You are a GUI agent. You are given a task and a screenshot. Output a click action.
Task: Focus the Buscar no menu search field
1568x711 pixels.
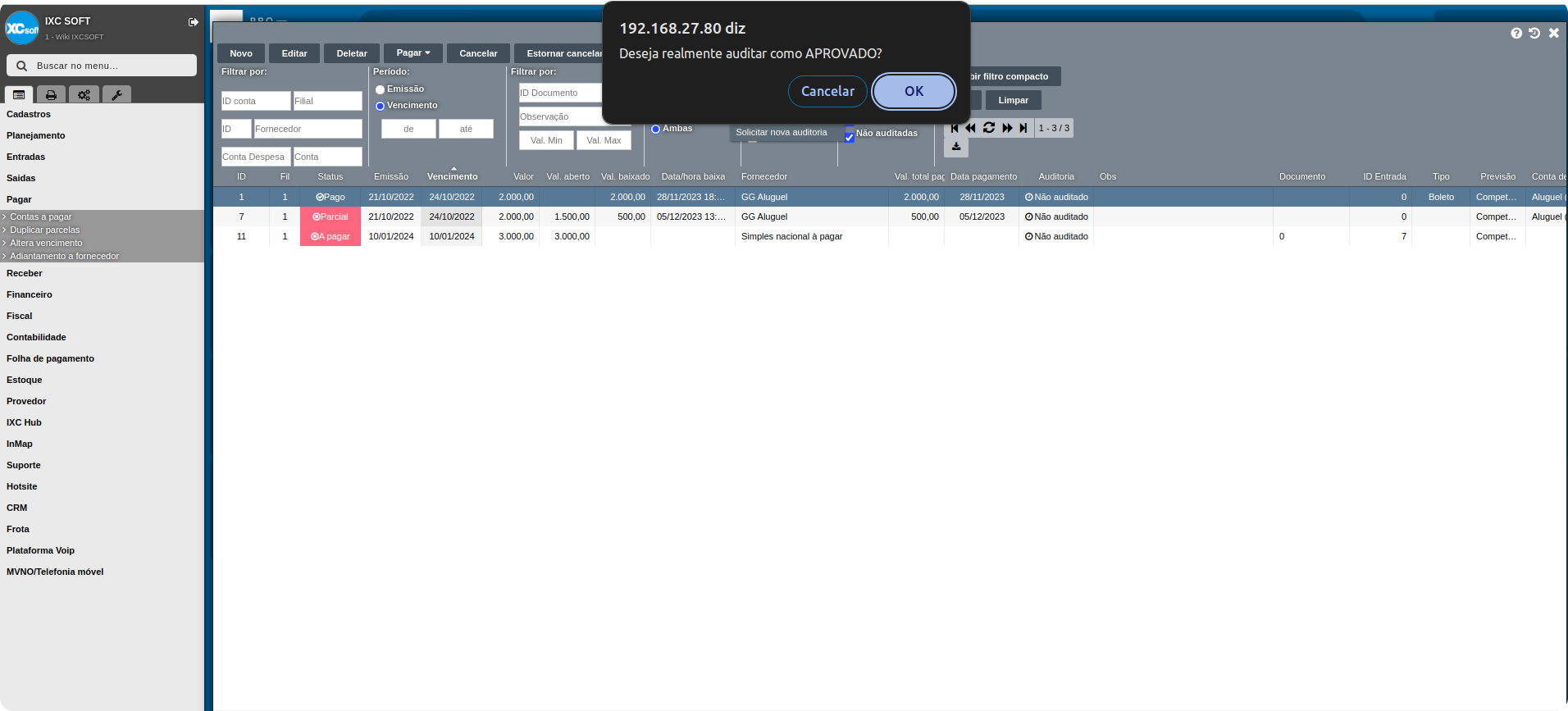(x=102, y=66)
